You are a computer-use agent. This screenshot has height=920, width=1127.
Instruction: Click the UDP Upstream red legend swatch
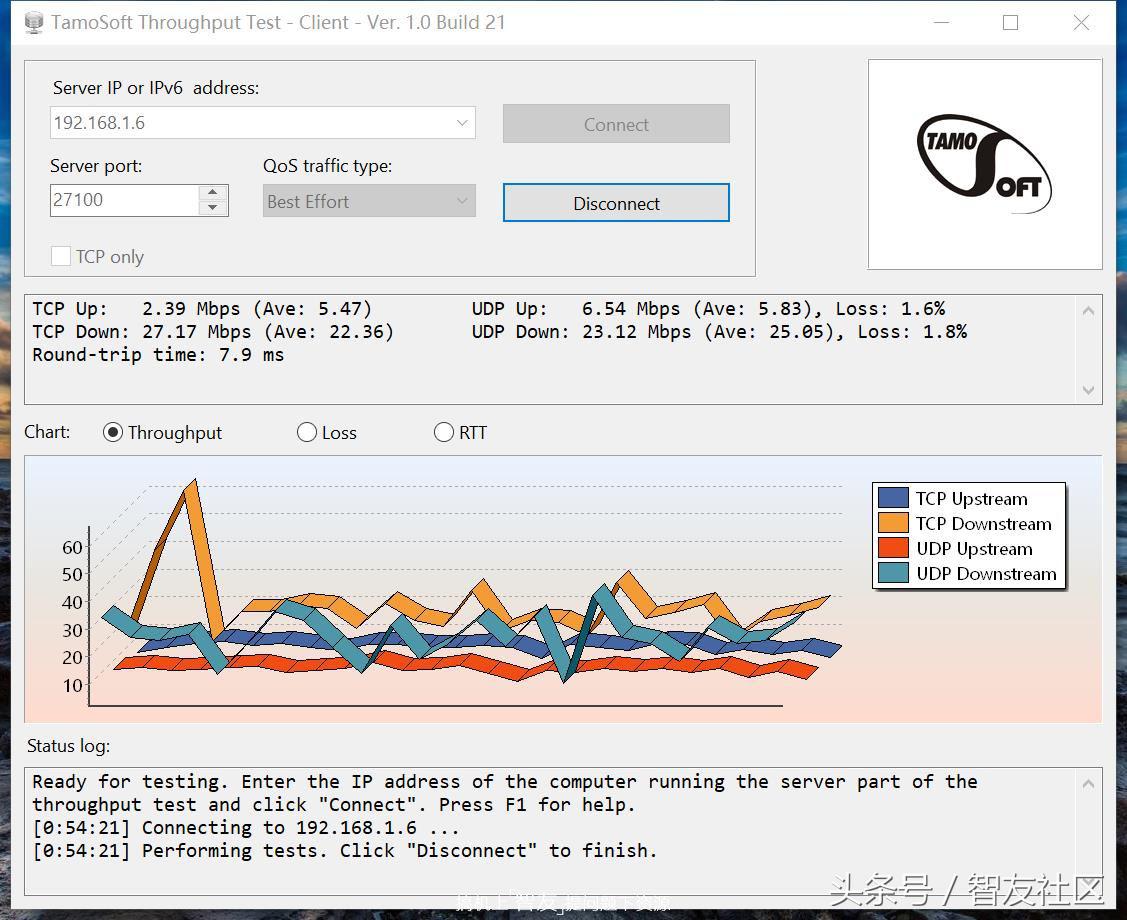click(x=893, y=548)
